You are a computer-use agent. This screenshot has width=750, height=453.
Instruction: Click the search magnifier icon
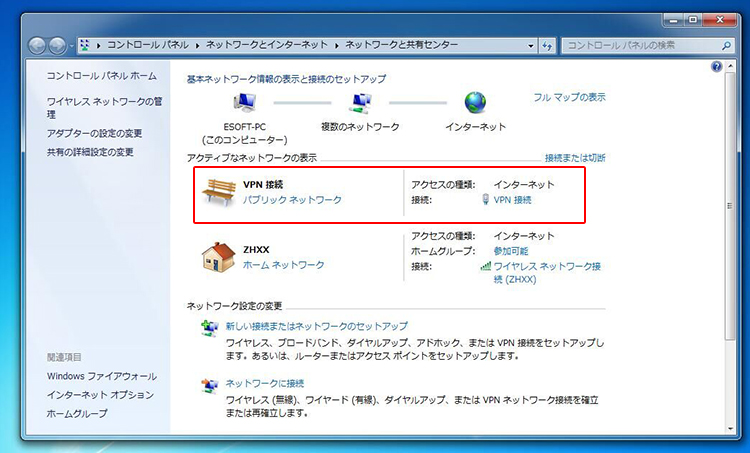pos(726,45)
